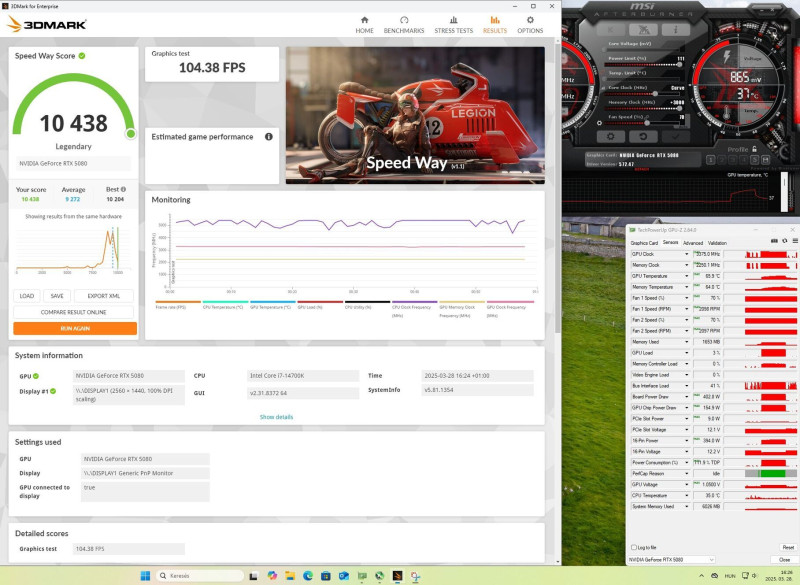Click the orange RUN AGAIN button
This screenshot has width=800, height=585.
pyautogui.click(x=75, y=328)
